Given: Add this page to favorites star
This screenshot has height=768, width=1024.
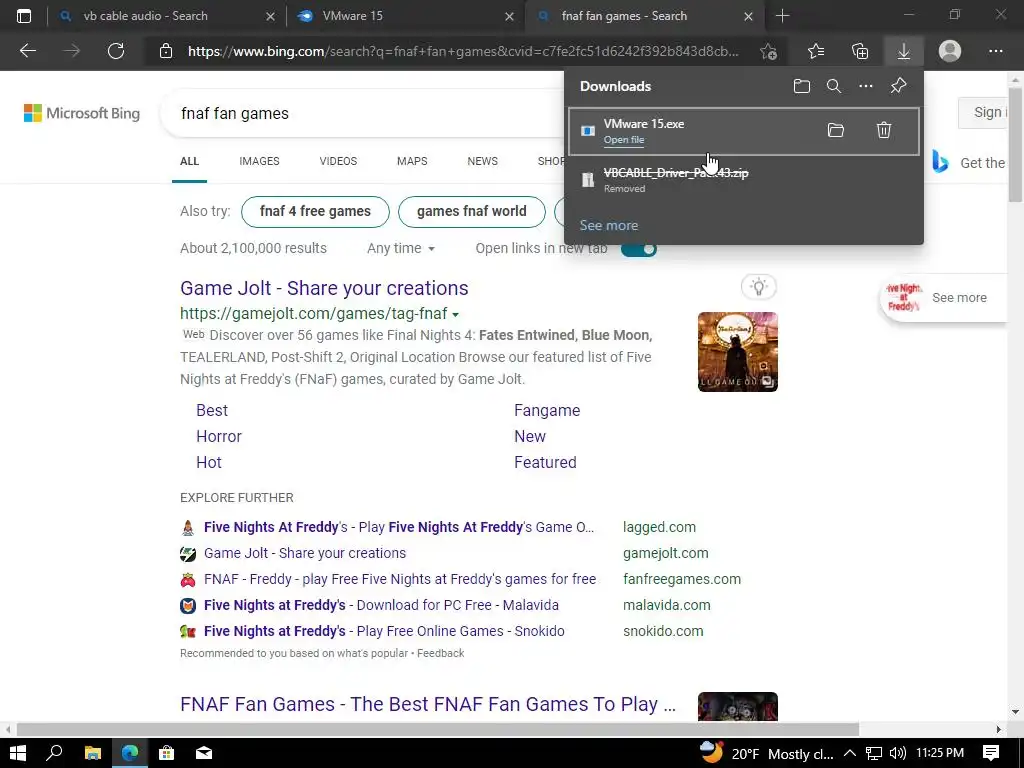Looking at the screenshot, I should tap(769, 51).
